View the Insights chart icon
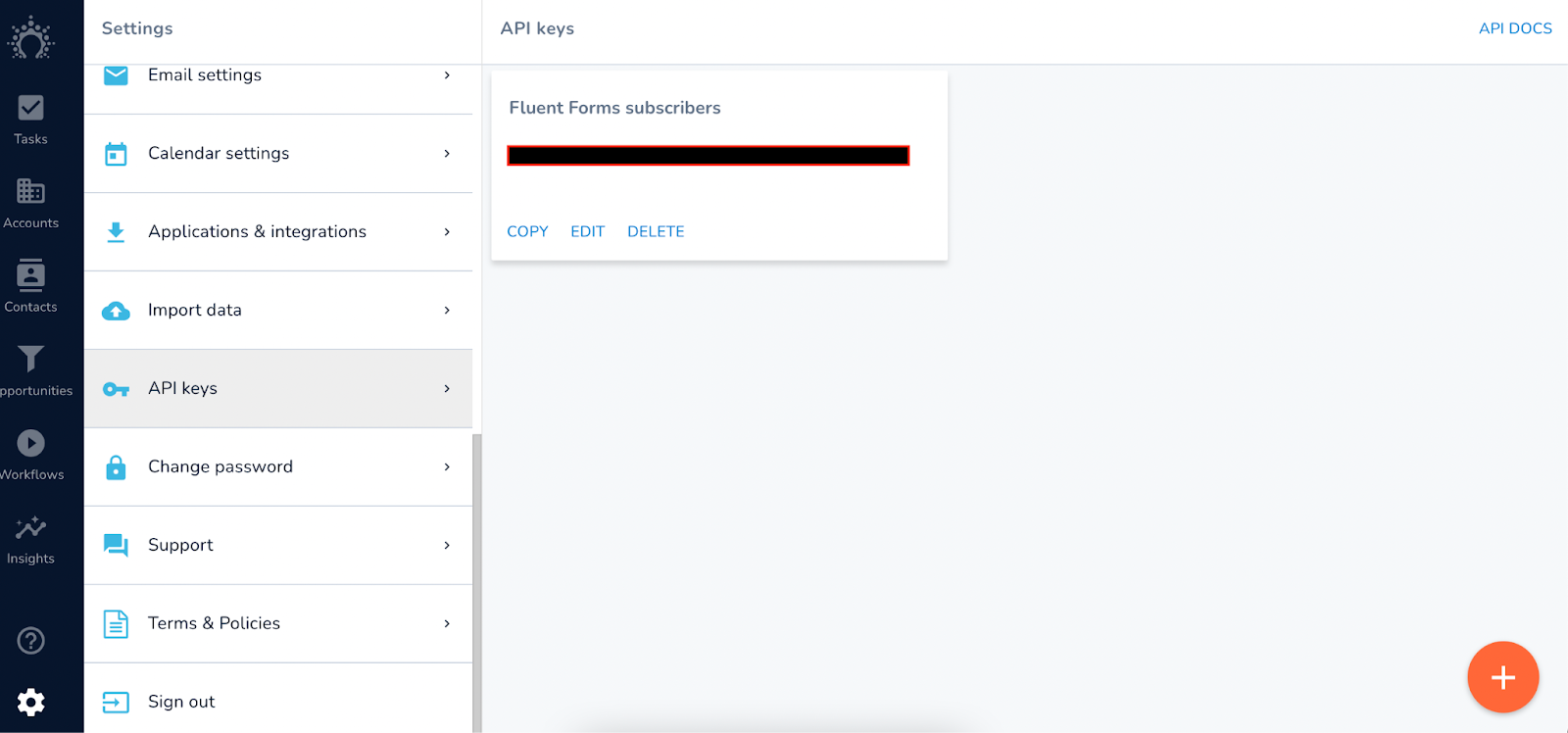The width and height of the screenshot is (1568, 733). (30, 527)
